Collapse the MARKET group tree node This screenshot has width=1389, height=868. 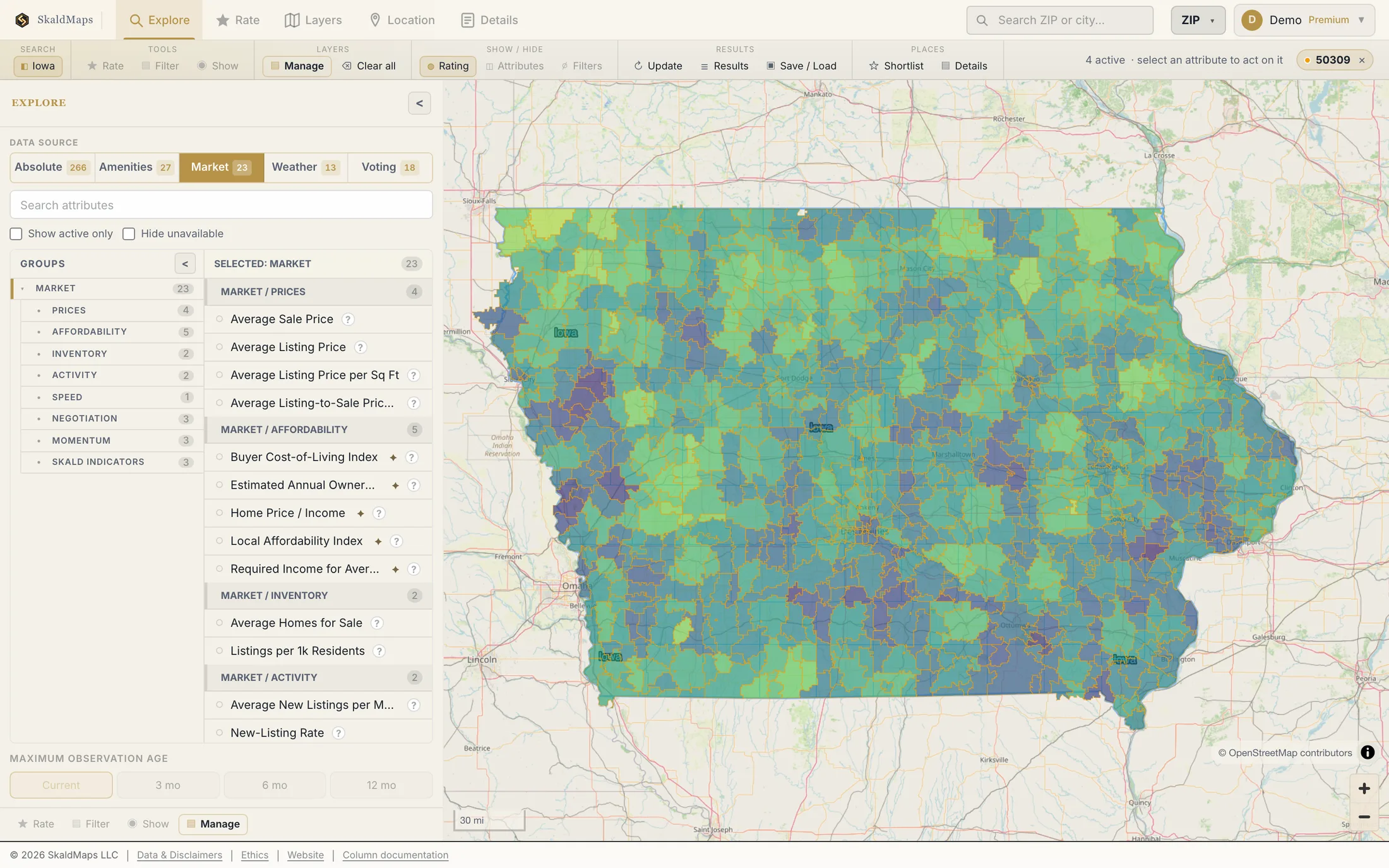tap(23, 288)
